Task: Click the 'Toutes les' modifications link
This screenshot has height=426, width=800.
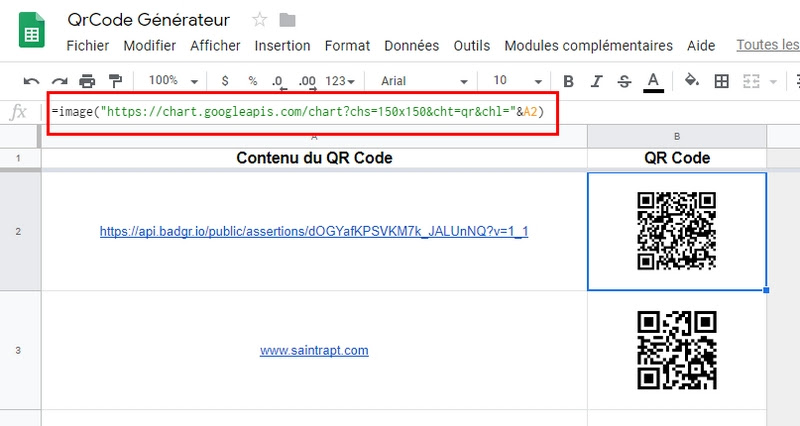Action: (768, 45)
